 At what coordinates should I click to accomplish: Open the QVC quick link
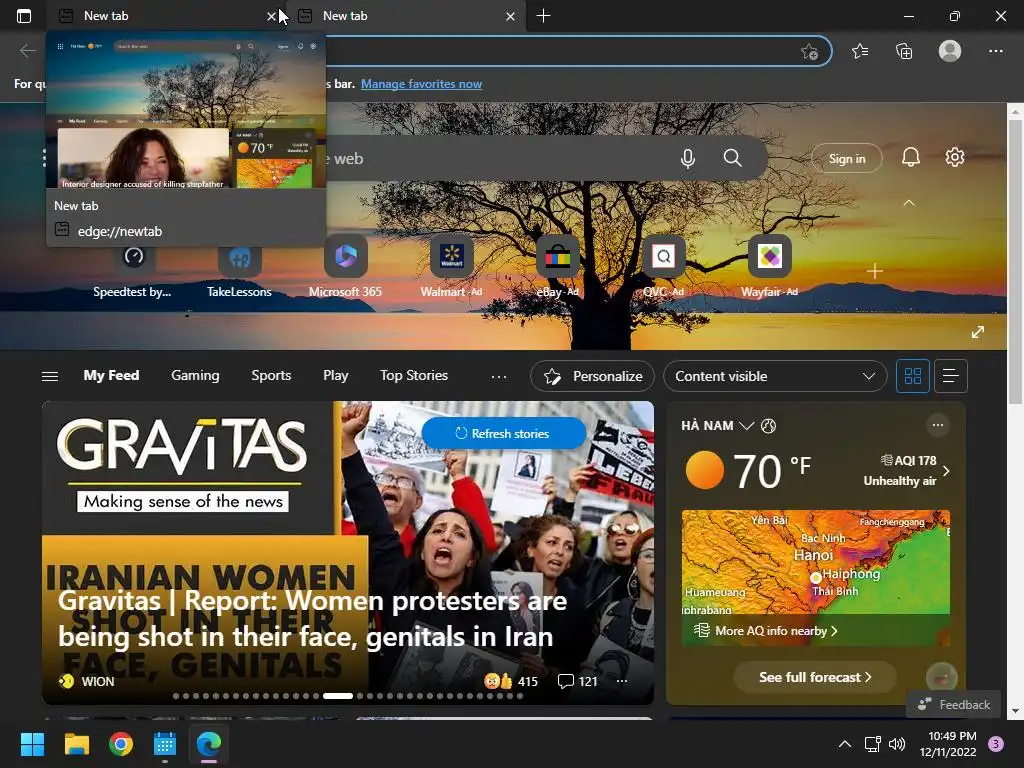pyautogui.click(x=664, y=256)
